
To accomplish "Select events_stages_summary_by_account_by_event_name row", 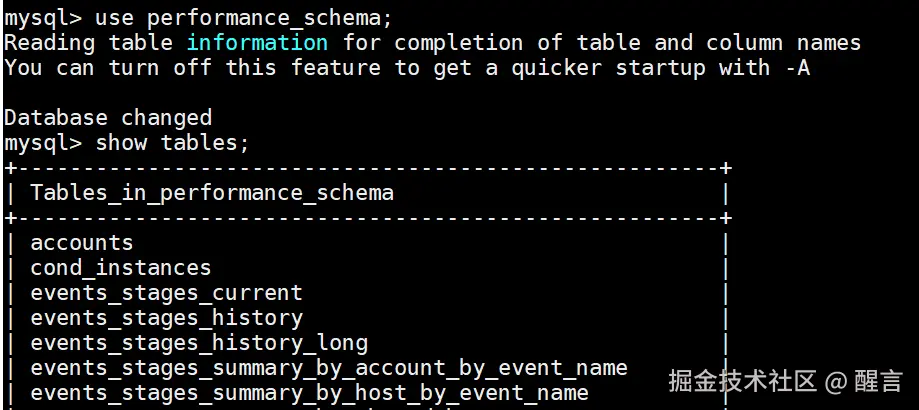I will coord(329,368).
